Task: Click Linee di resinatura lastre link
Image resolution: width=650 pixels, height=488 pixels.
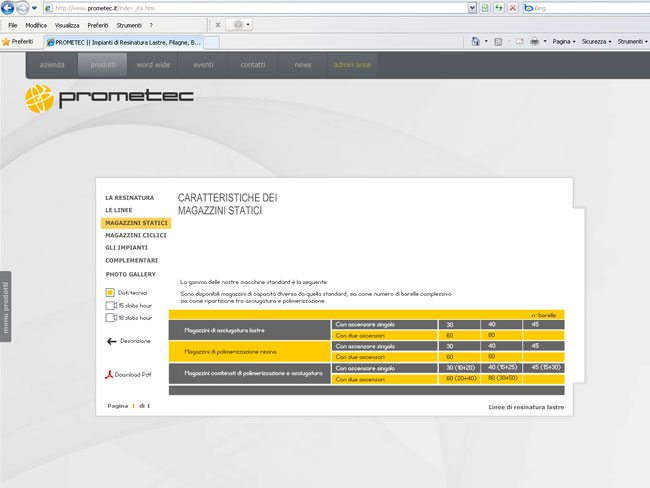Action: pyautogui.click(x=526, y=407)
